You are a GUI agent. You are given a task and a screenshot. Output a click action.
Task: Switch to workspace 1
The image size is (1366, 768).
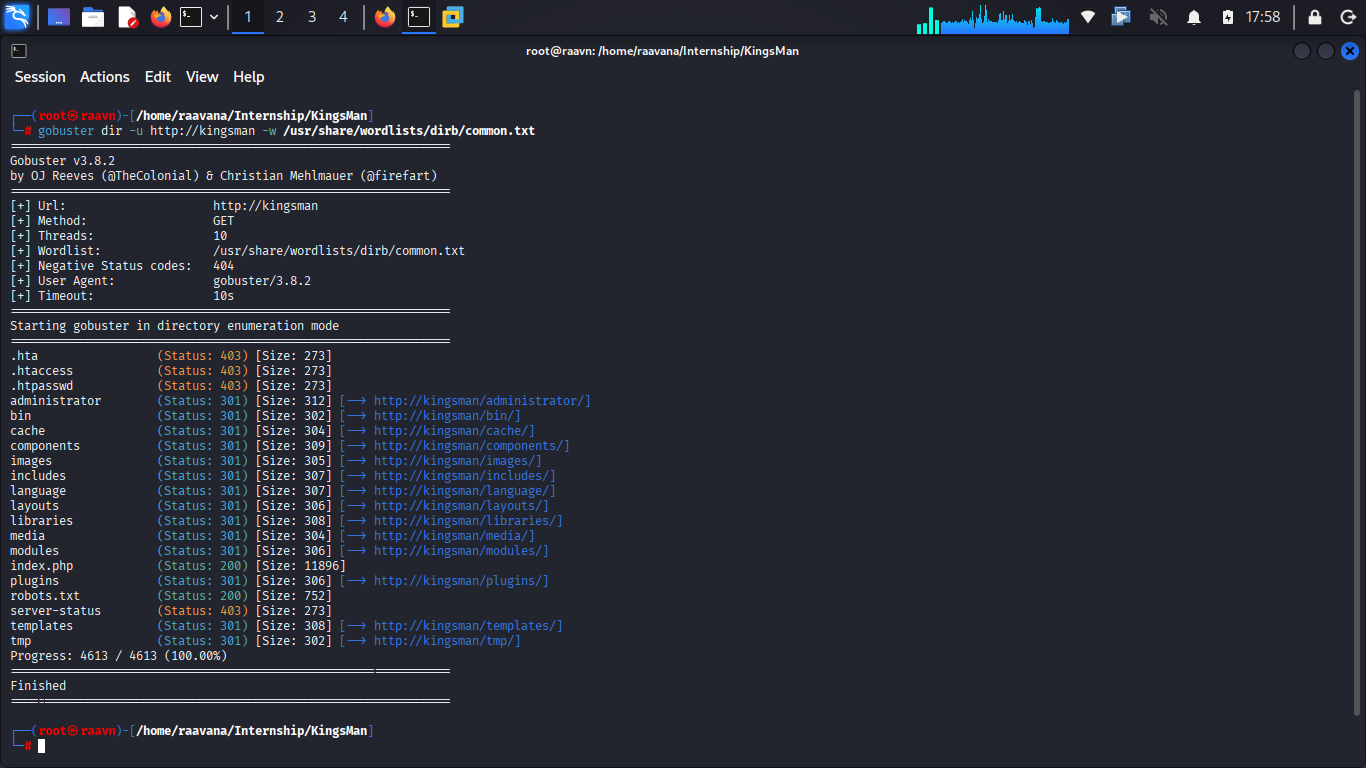[x=248, y=17]
